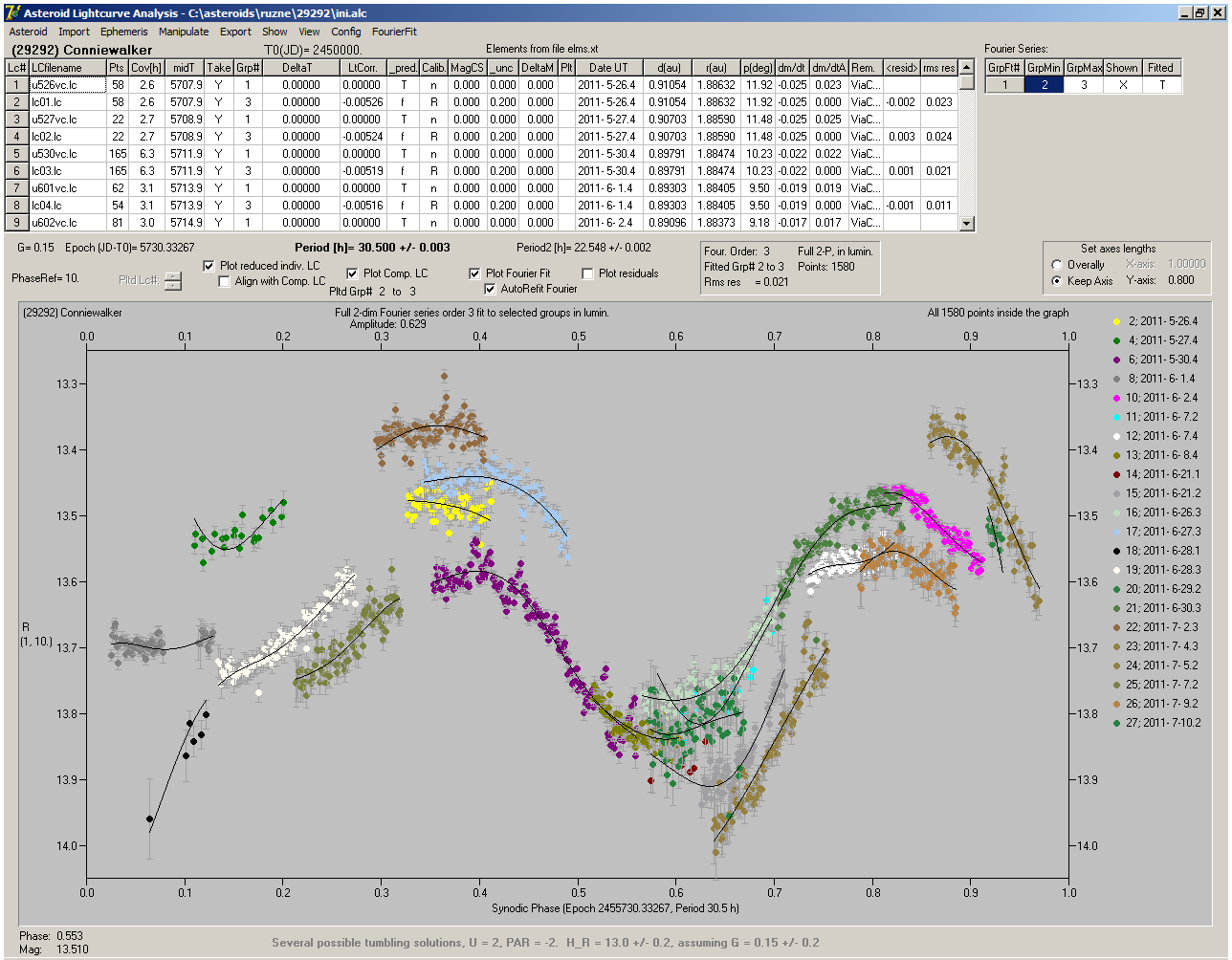Click the Date UT cell 2011-6-2.4
Screen dimensions: 1232x960
[608, 223]
